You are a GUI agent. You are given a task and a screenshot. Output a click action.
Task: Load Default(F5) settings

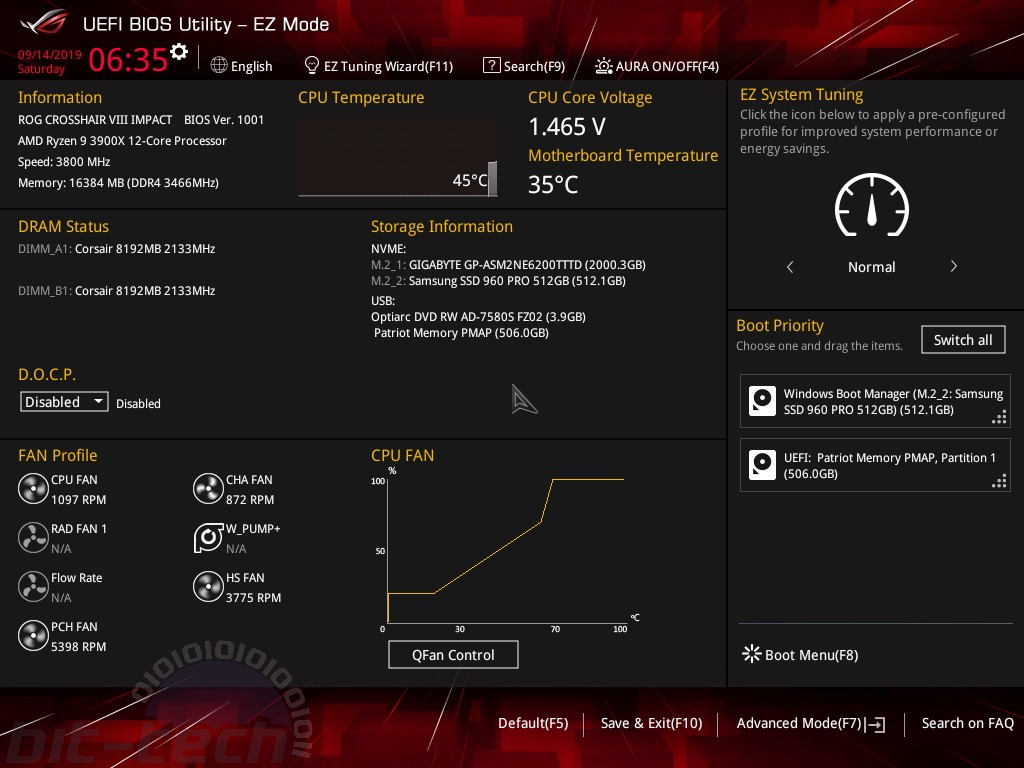point(533,723)
